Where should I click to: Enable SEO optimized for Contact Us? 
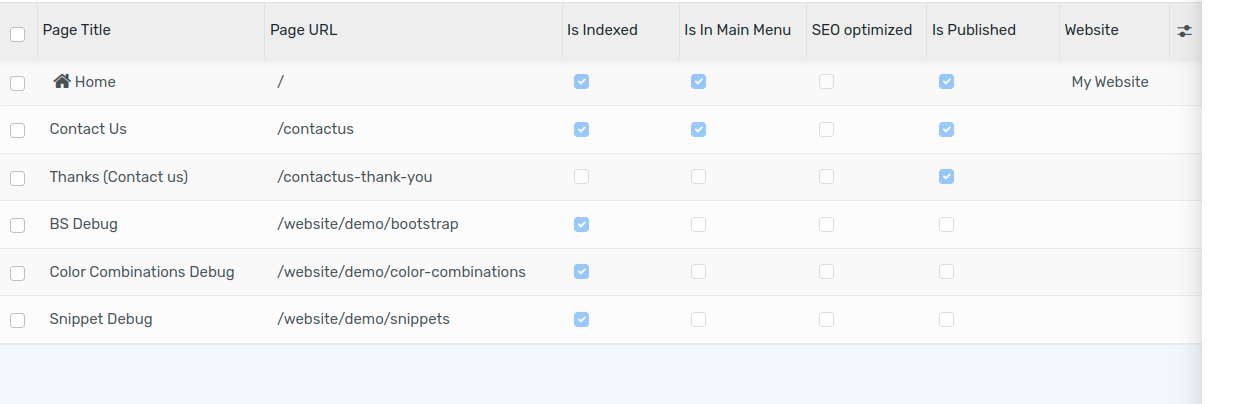826,129
